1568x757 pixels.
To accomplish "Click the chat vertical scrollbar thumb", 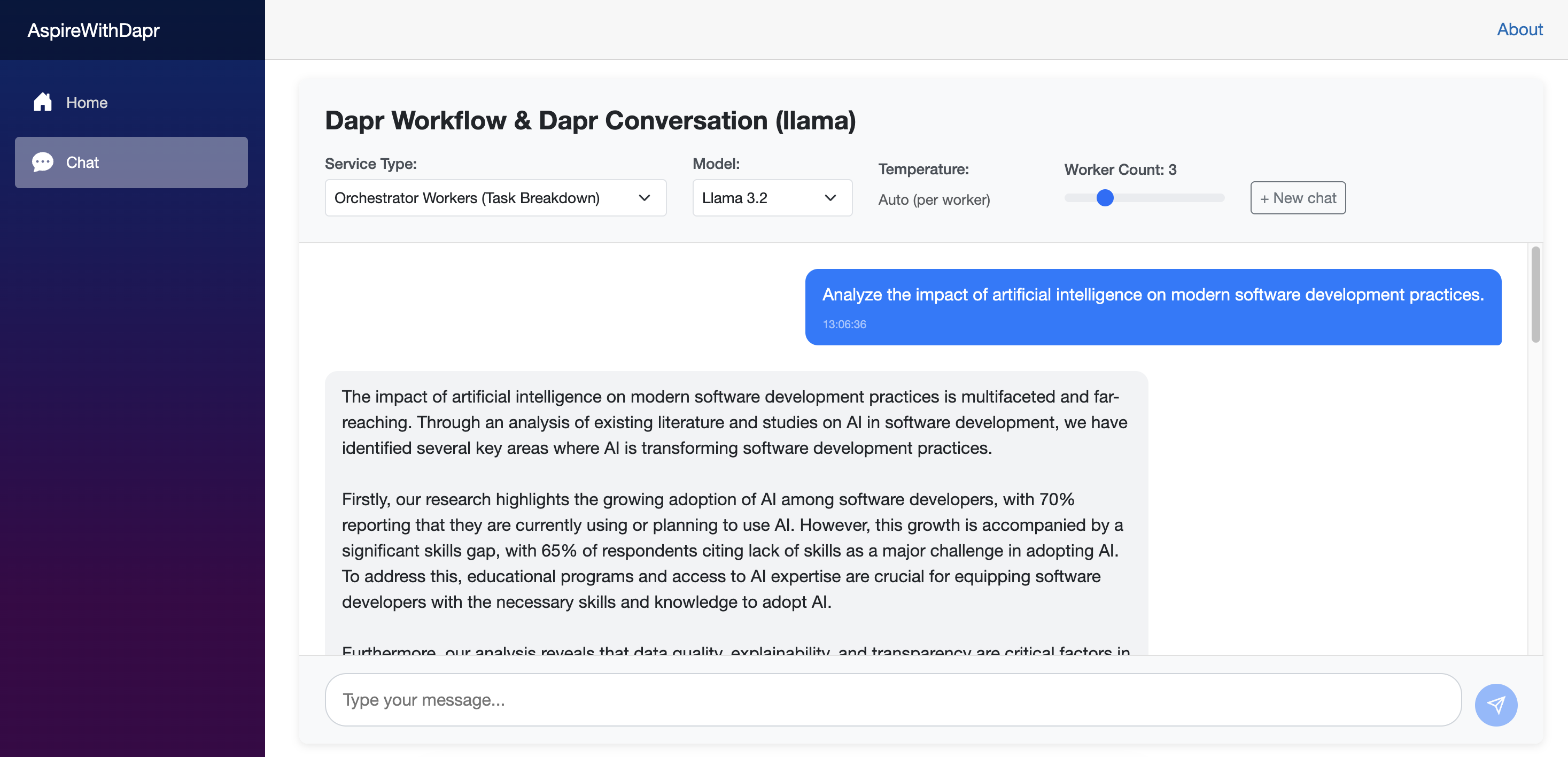I will tap(1535, 293).
